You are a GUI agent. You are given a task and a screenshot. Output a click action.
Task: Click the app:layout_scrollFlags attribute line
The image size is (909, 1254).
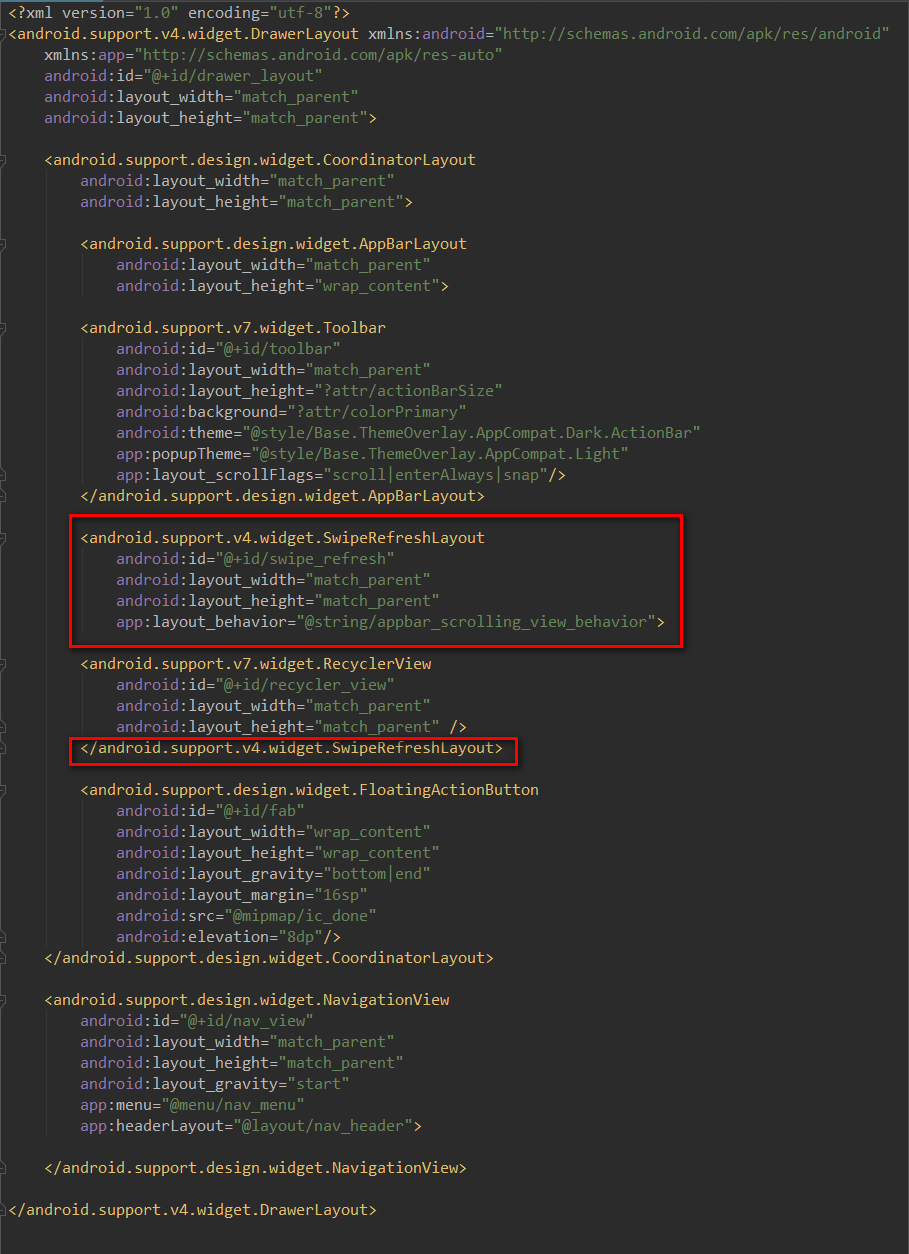[x=341, y=475]
